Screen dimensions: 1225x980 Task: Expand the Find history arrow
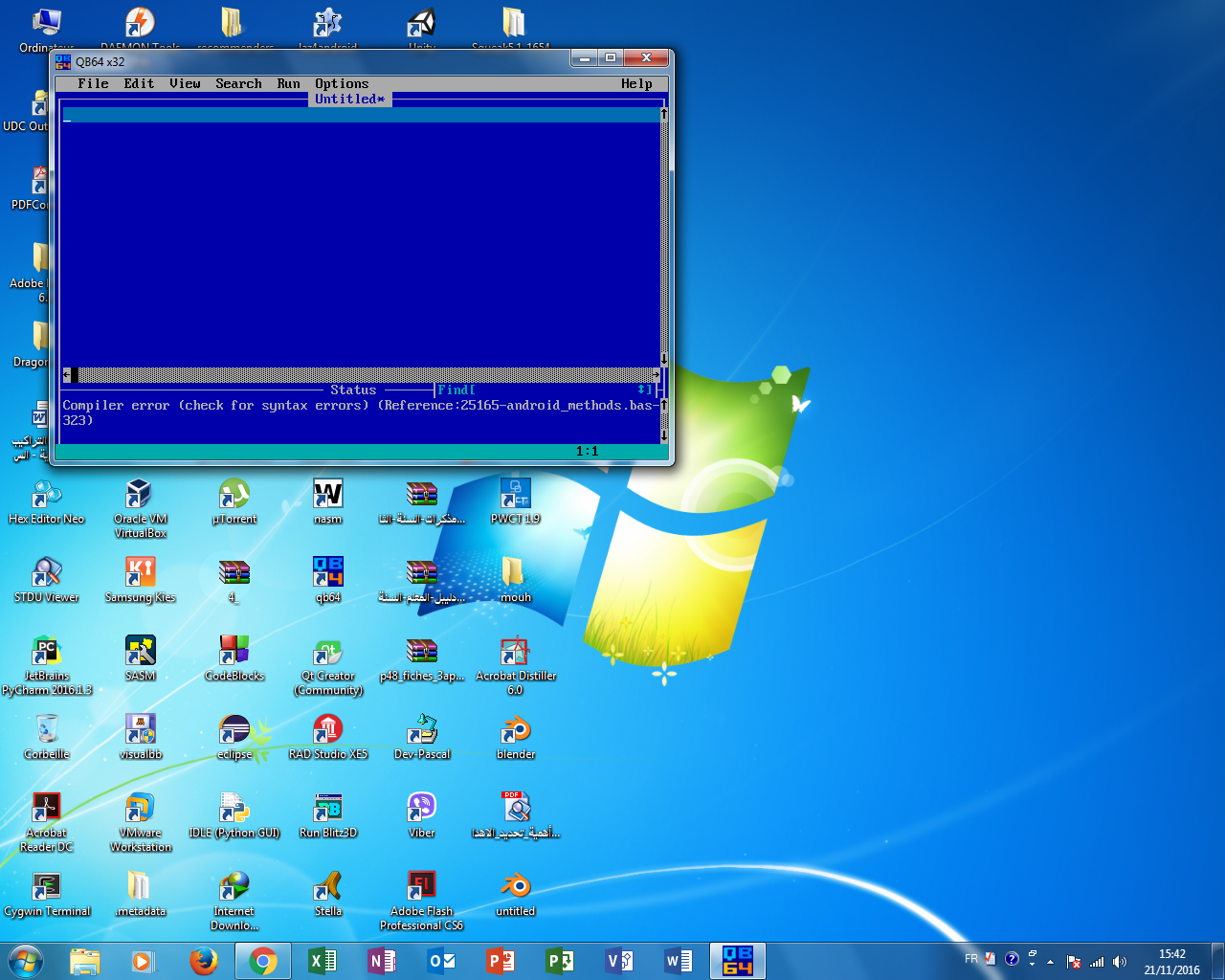(642, 390)
